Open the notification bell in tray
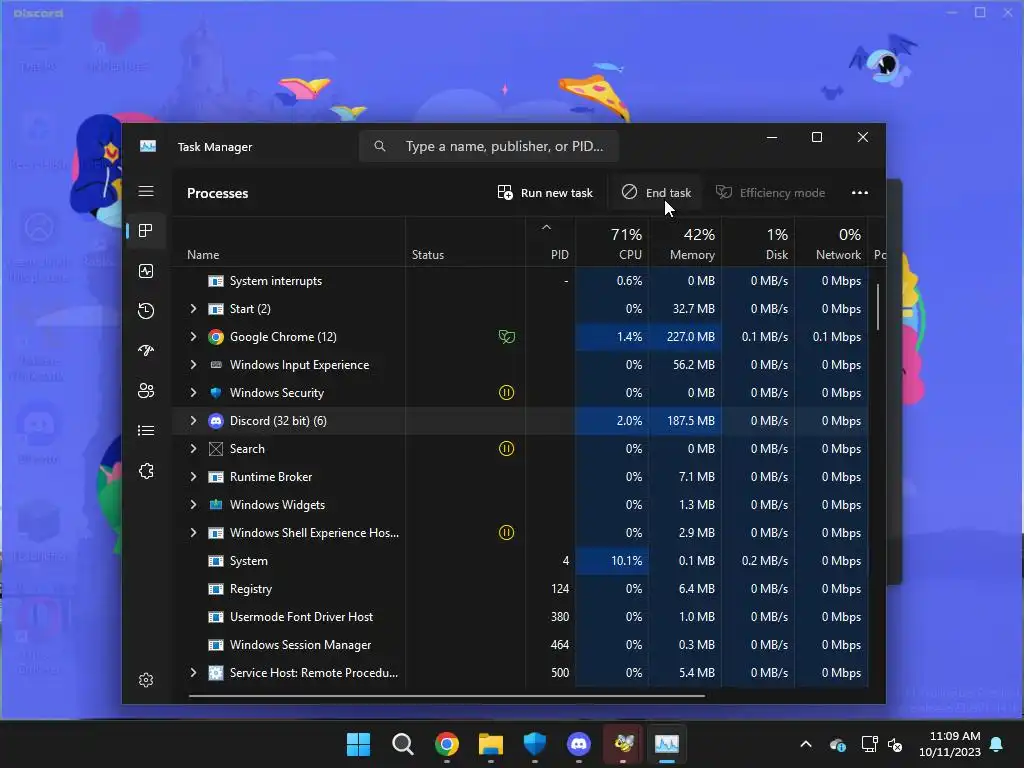The width and height of the screenshot is (1024, 768). pyautogui.click(x=997, y=744)
